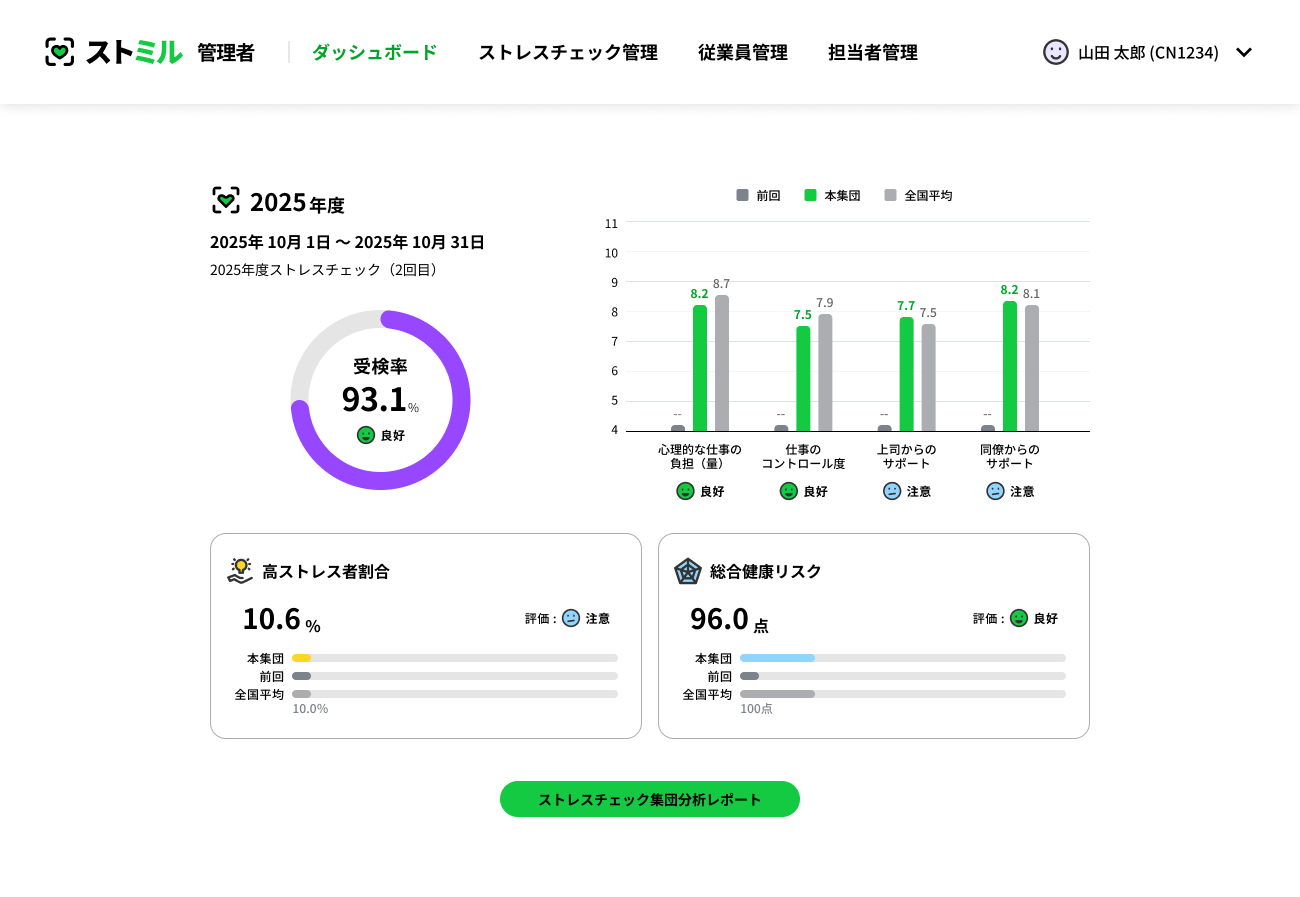
Task: Click the 良好 icon under 心理的な仕事の負担
Action: pyautogui.click(x=684, y=490)
